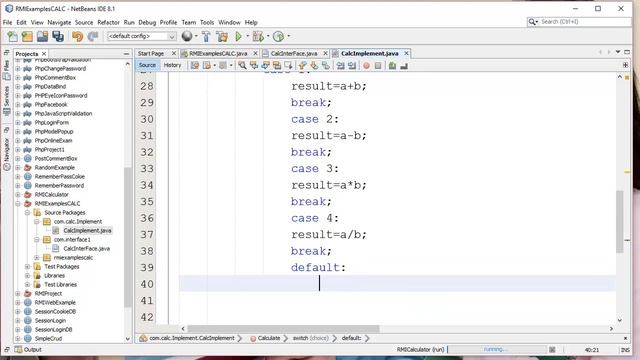Open the default config dropdown
Image resolution: width=640 pixels, height=360 pixels.
tap(141, 36)
